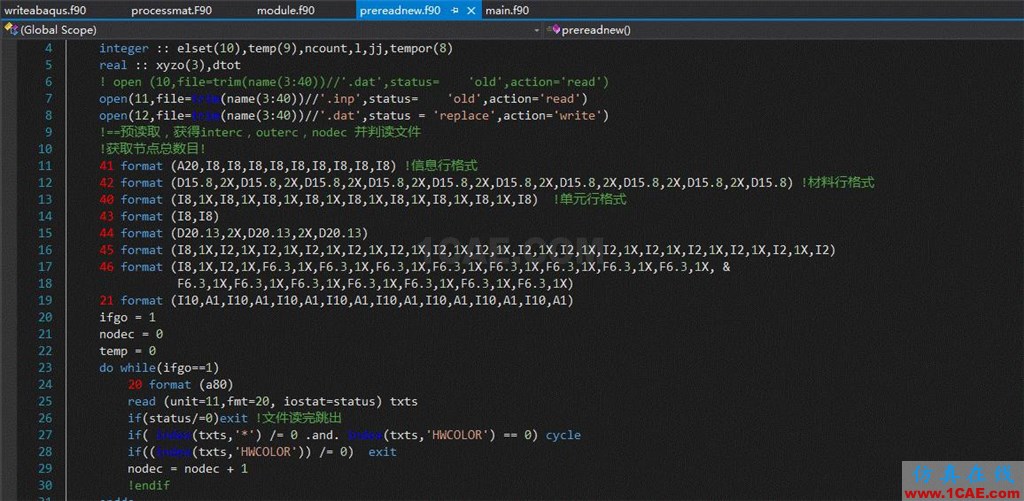Click the '45 format' statement line
Image resolution: width=1024 pixels, height=501 pixels.
tap(468, 250)
